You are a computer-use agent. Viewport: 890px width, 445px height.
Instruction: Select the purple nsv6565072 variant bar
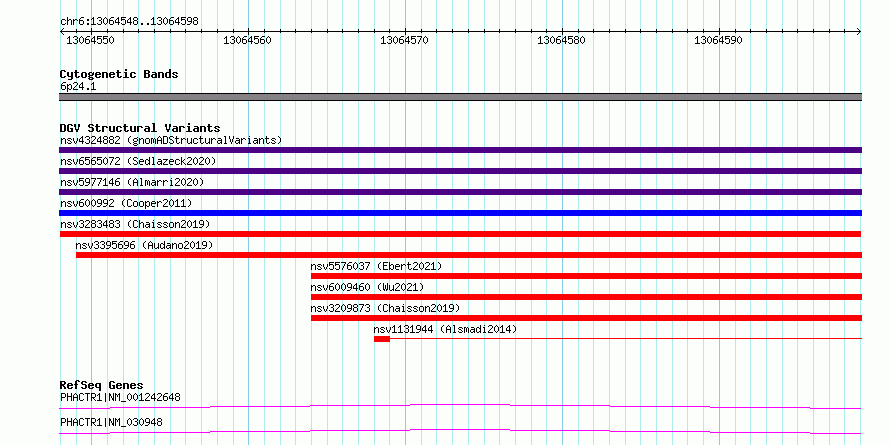coord(460,171)
